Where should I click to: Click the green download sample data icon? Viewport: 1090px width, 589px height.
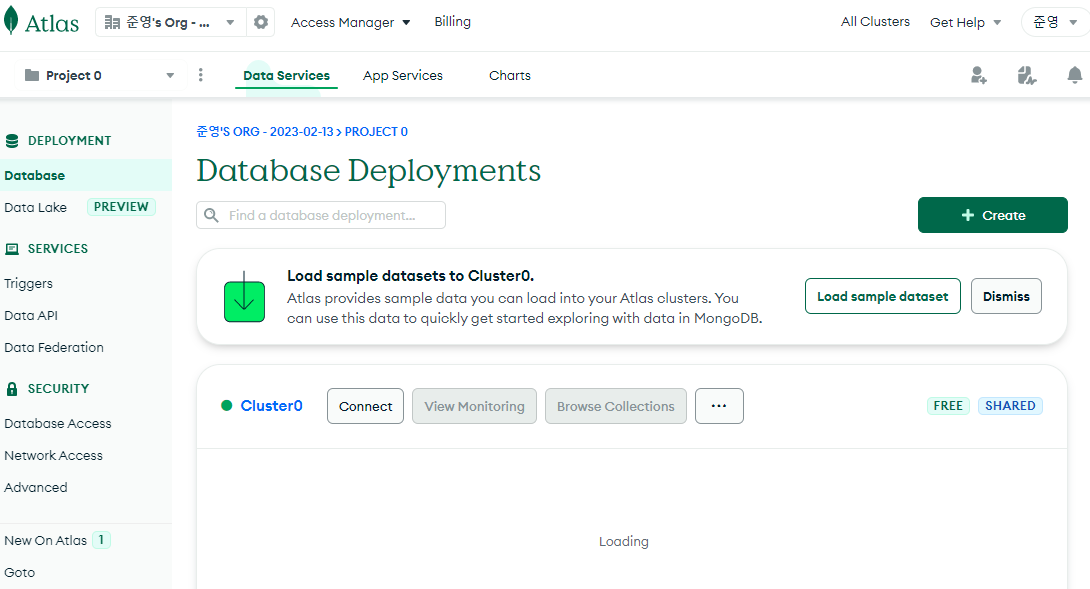[x=245, y=297]
